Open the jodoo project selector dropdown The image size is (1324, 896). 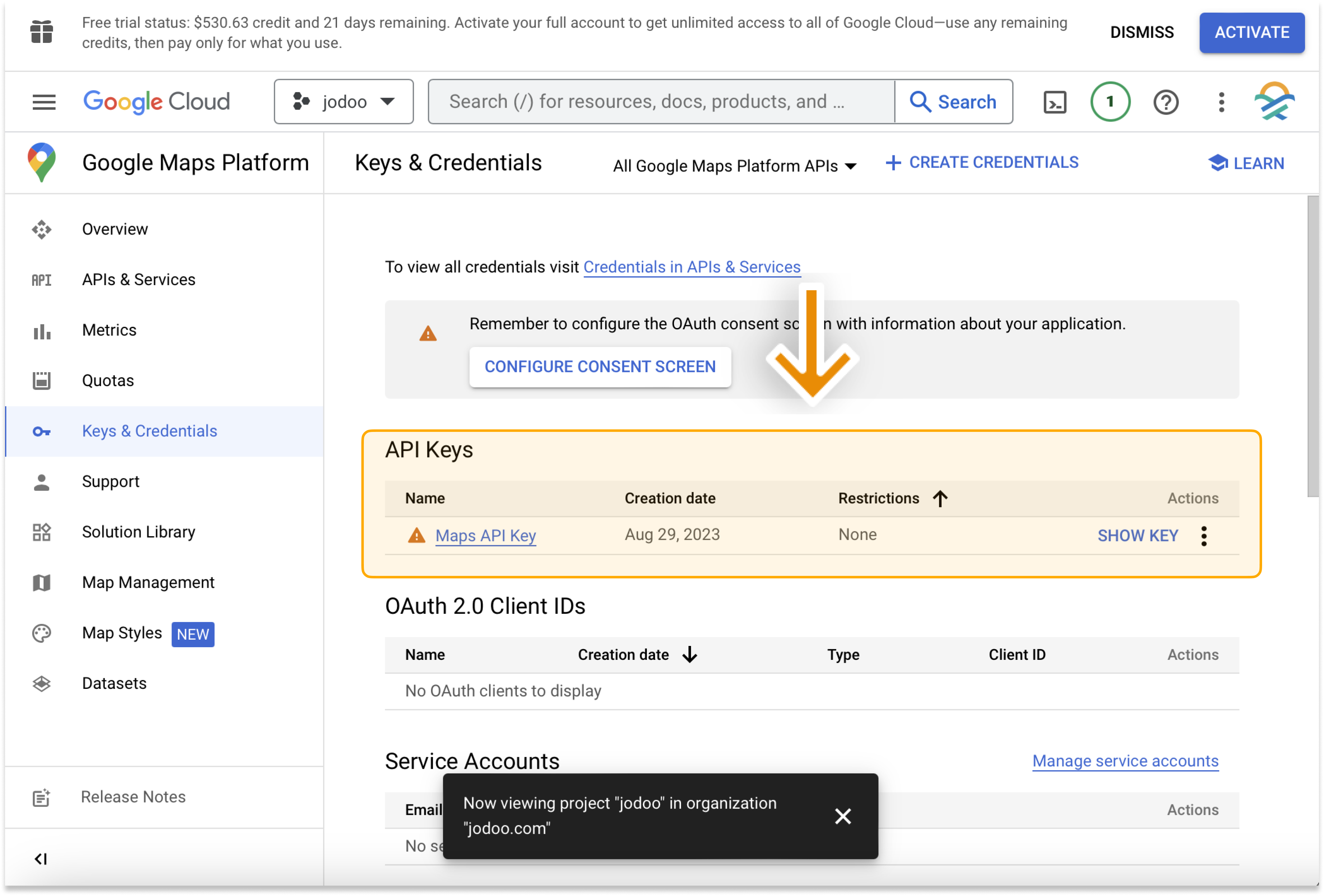point(344,102)
